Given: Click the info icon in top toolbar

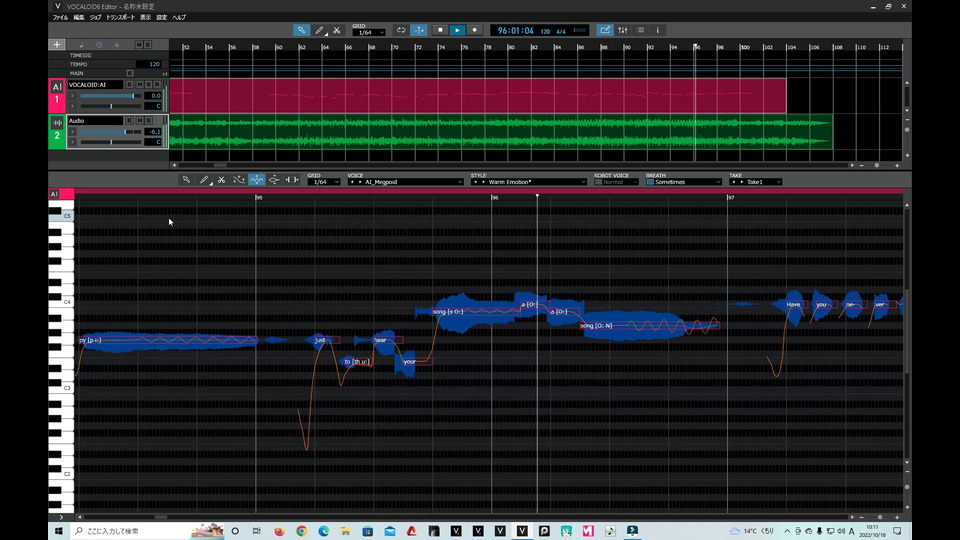Looking at the screenshot, I should pos(657,30).
